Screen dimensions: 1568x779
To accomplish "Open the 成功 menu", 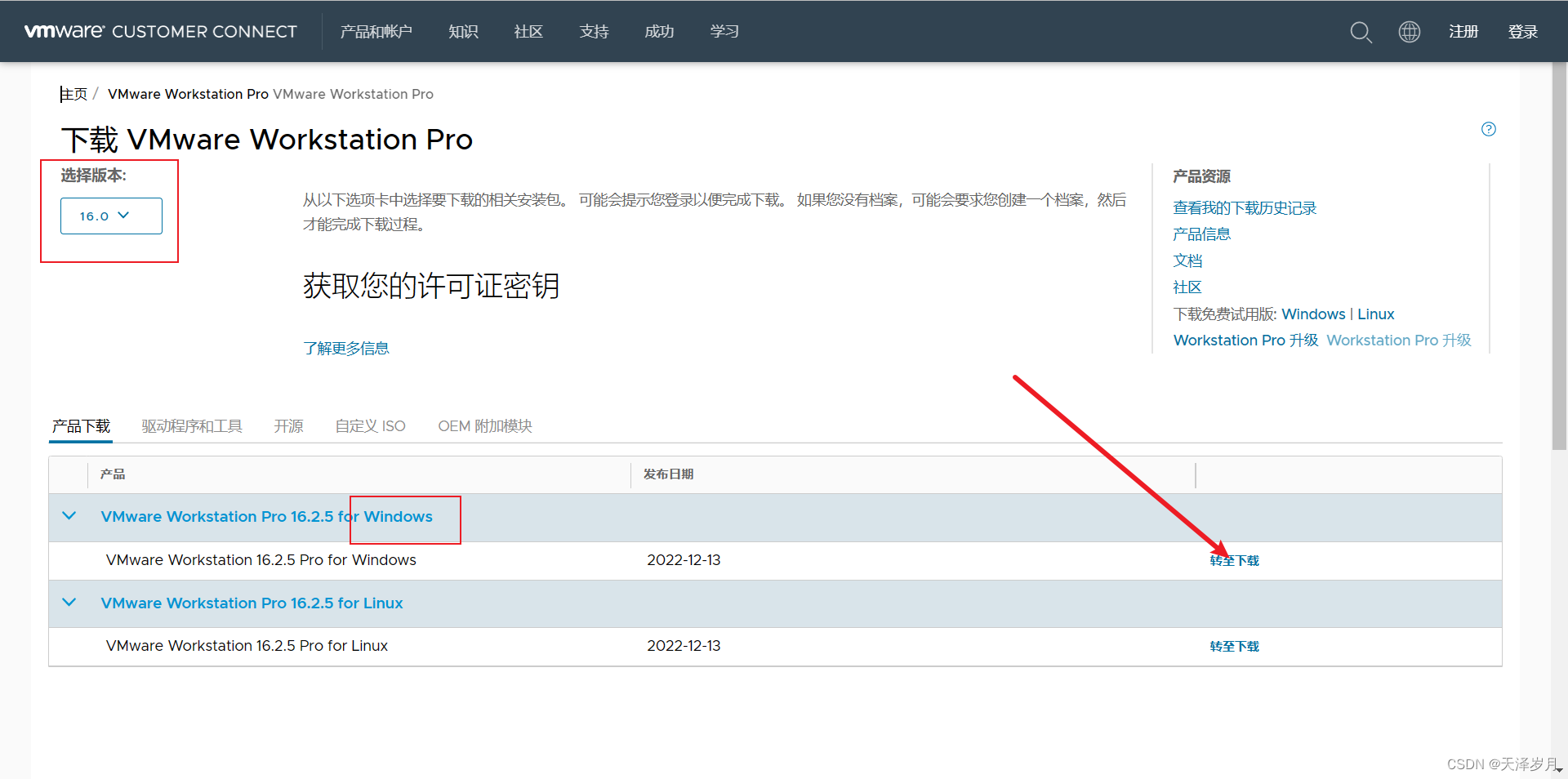I will click(x=659, y=32).
